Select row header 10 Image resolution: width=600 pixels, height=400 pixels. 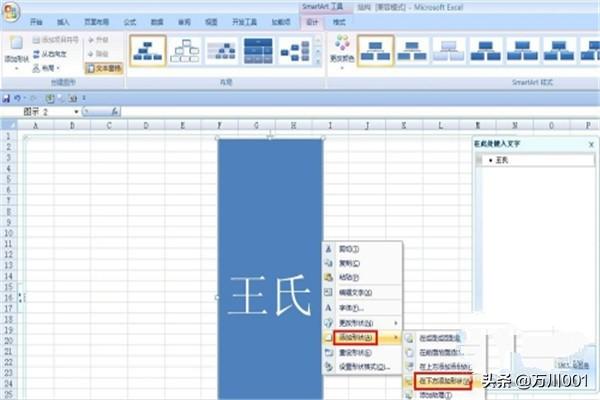(x=8, y=233)
